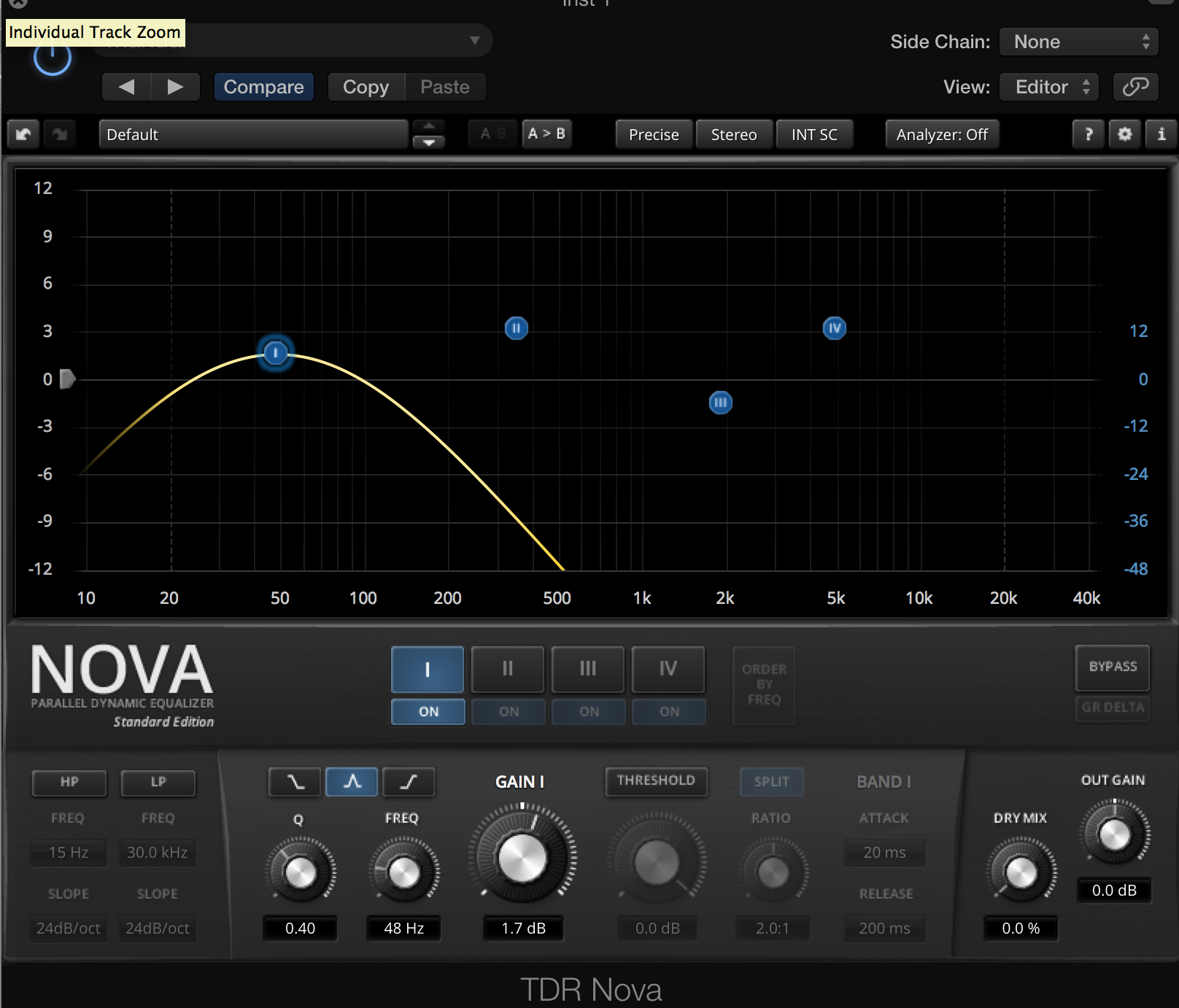Toggle band I ON switch
Screen dimensions: 1179x1008
coord(428,711)
